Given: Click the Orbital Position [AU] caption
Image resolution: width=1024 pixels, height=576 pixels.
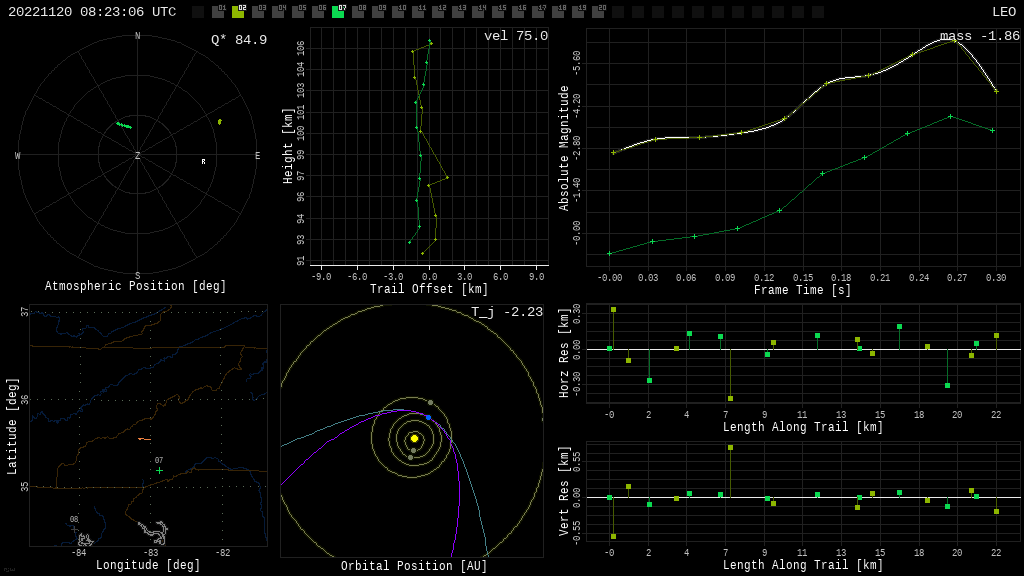Looking at the screenshot, I should (414, 566).
